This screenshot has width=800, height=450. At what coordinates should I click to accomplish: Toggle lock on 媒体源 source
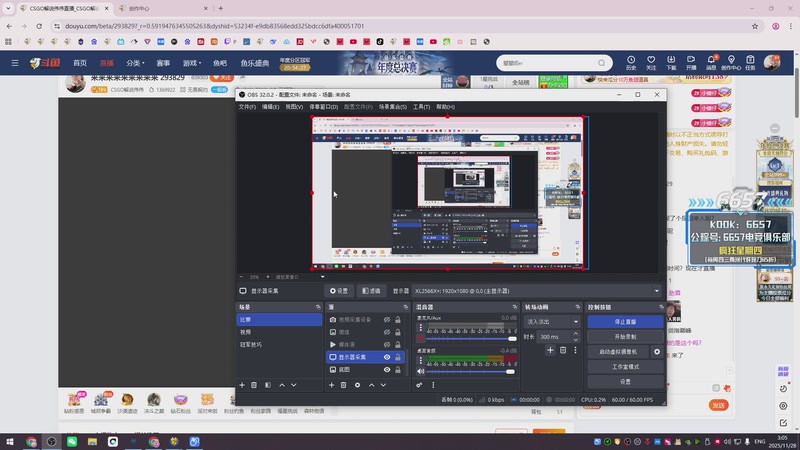398,345
